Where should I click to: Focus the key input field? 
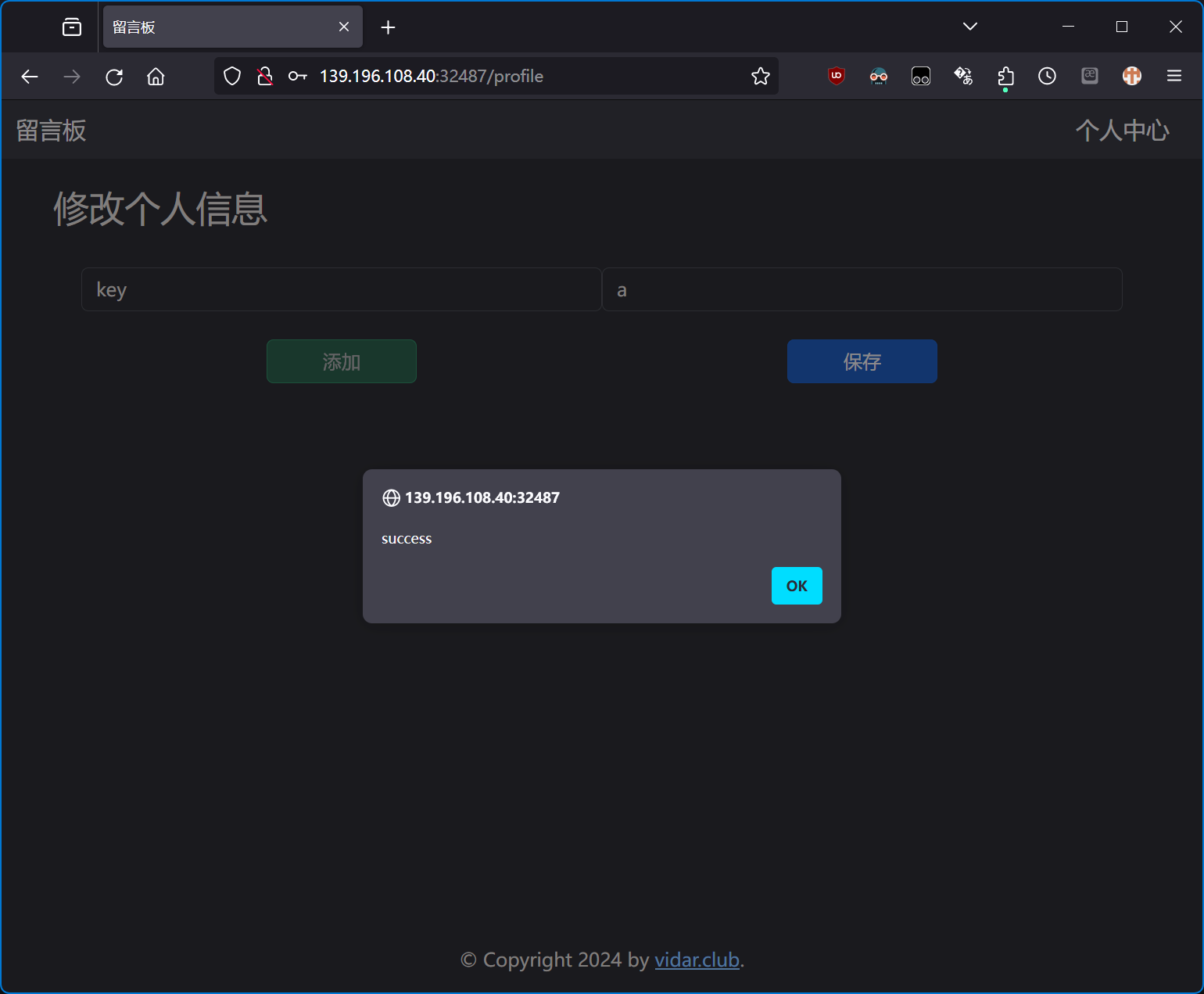[341, 290]
